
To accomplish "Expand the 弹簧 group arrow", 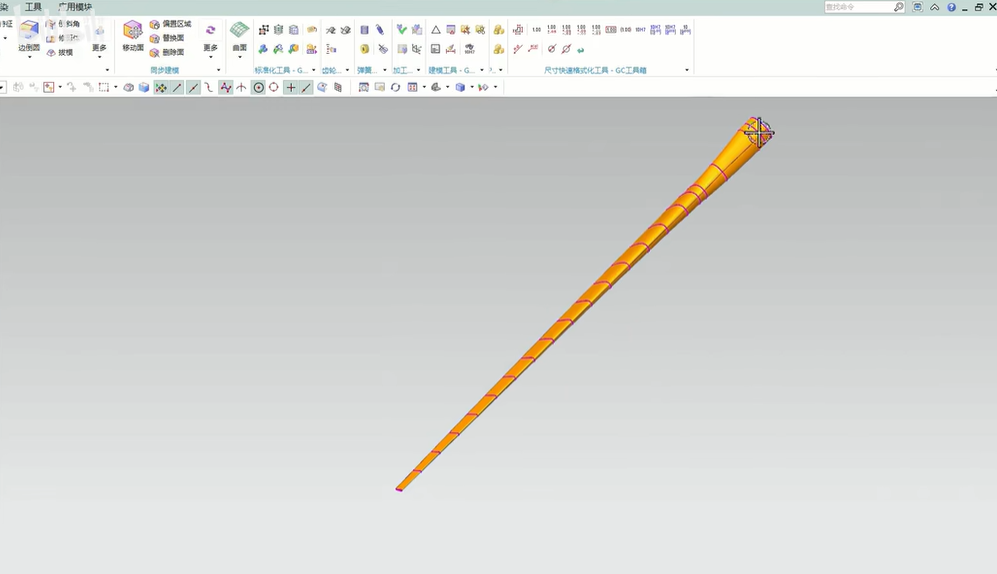I will 385,70.
